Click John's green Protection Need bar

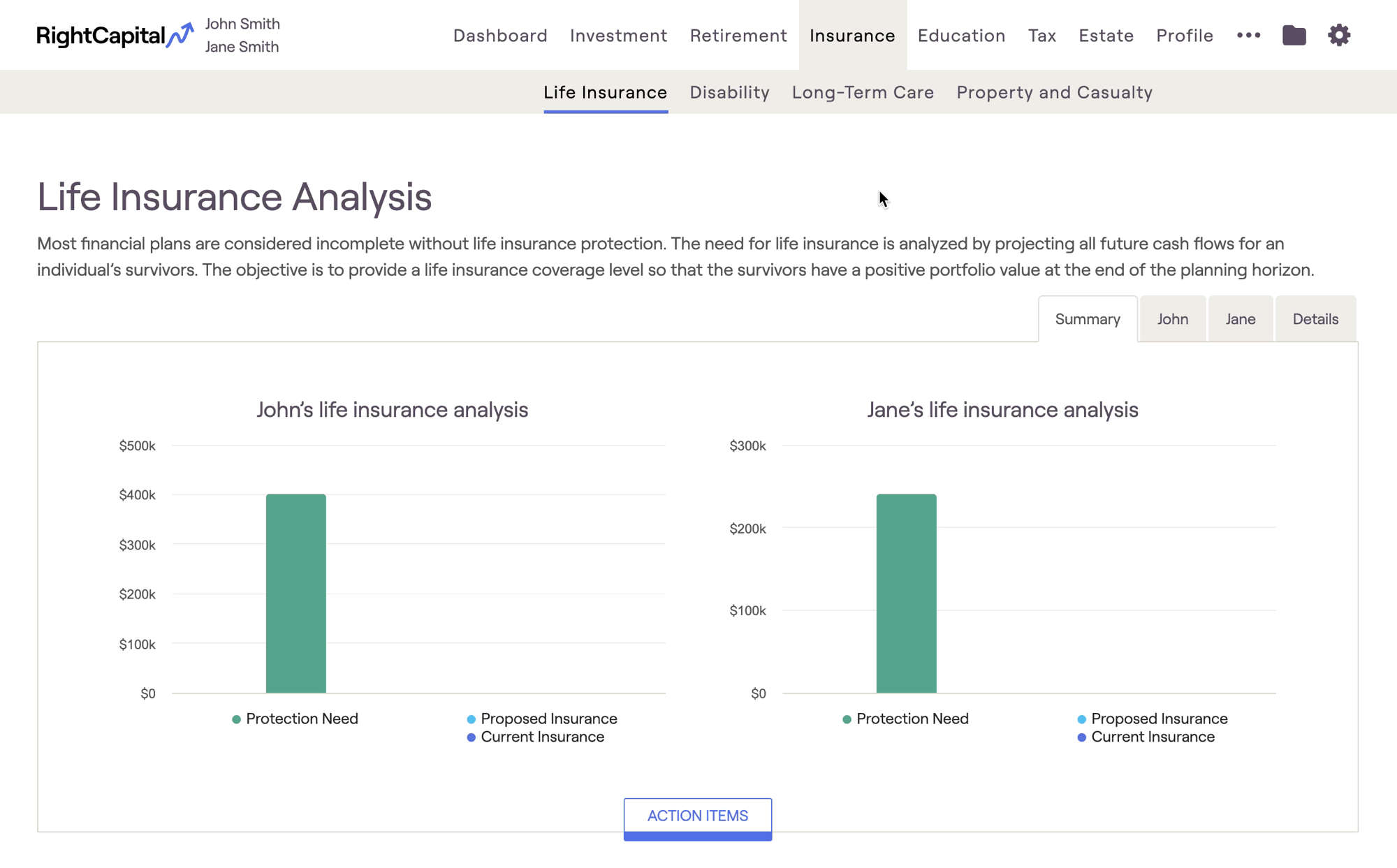(x=295, y=594)
